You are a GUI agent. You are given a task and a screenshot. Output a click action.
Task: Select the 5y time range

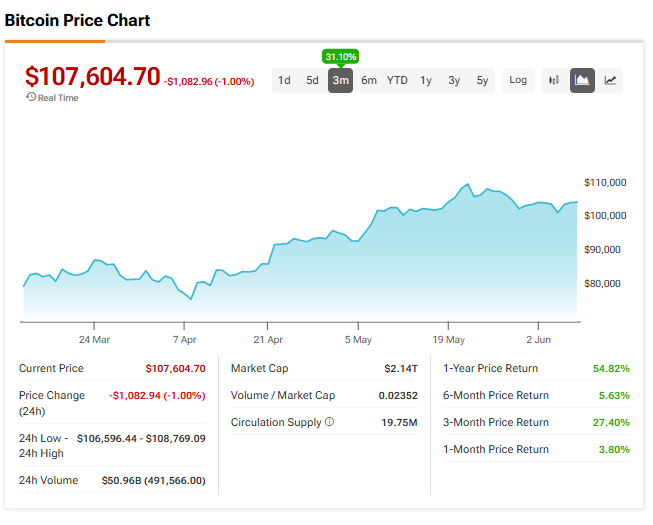[x=482, y=80]
